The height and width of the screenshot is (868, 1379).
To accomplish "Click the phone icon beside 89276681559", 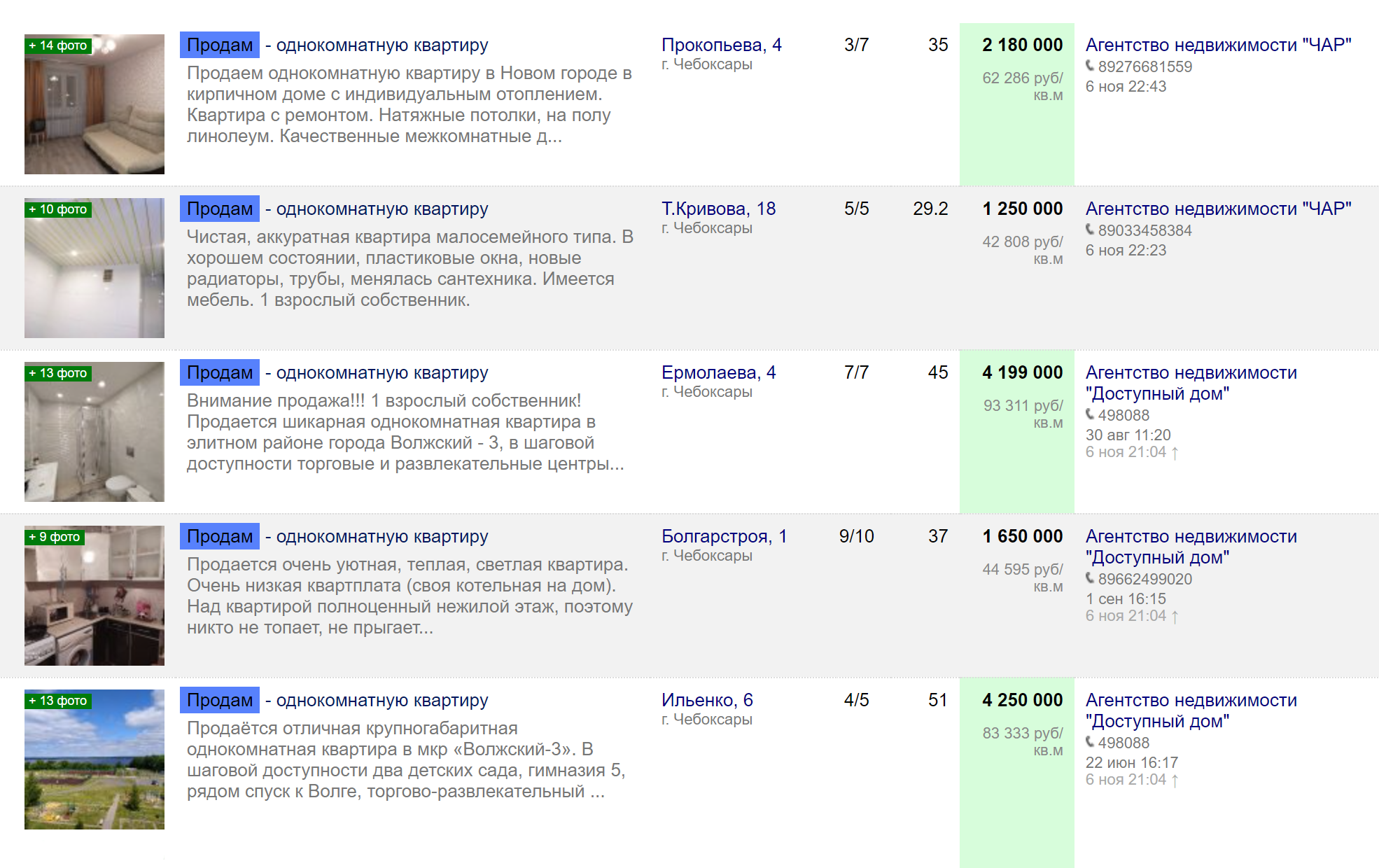I will (x=1090, y=66).
